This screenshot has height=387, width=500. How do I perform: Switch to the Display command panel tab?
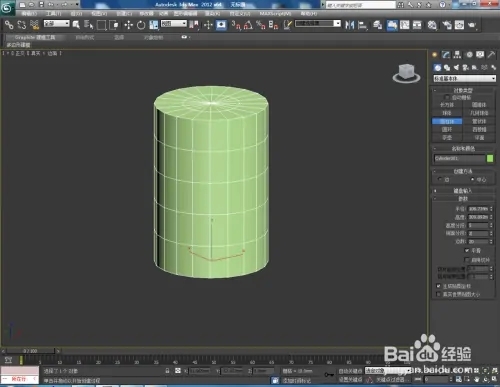[480, 55]
